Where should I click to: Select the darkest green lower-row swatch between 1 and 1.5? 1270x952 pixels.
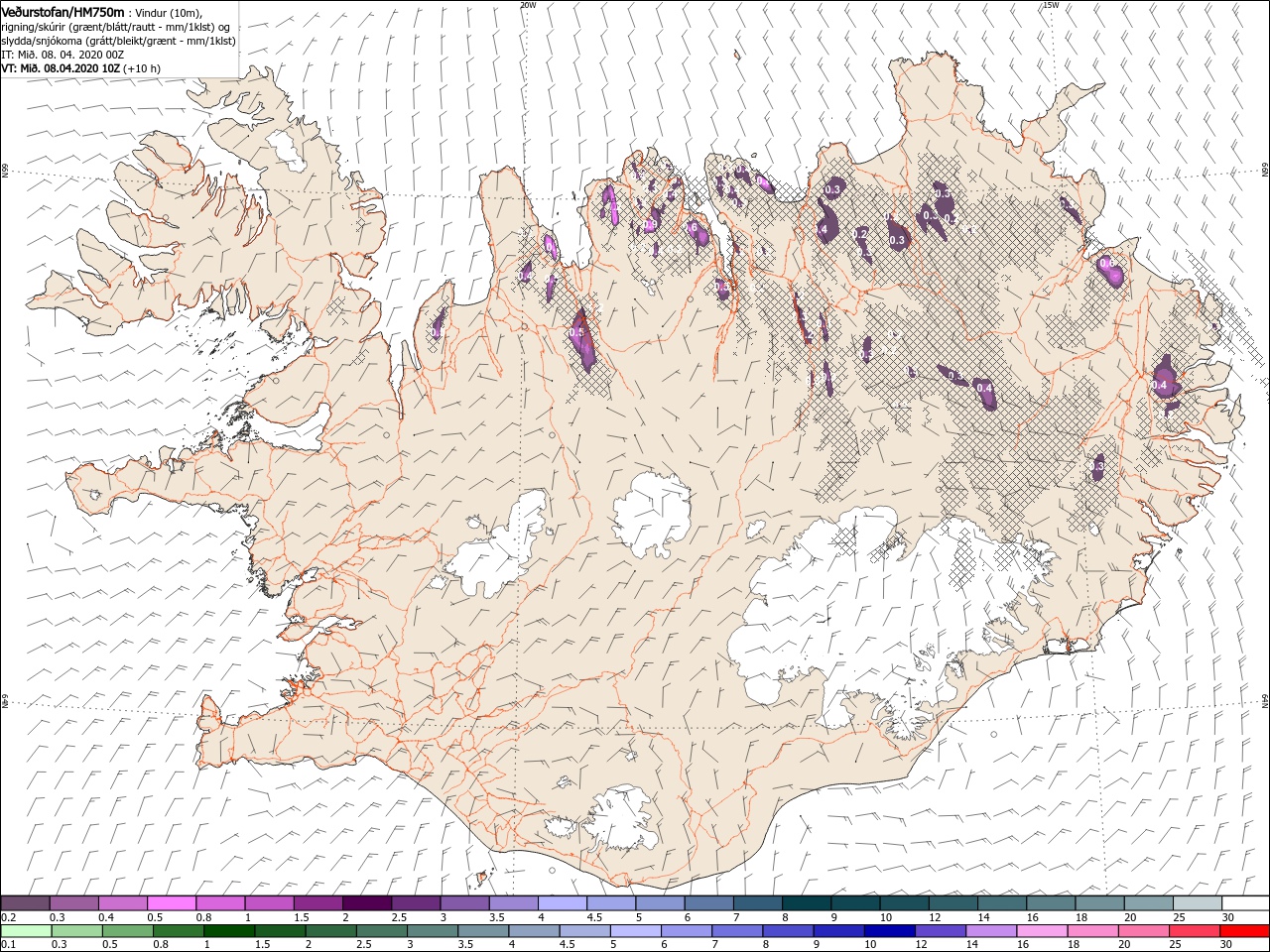tap(228, 931)
